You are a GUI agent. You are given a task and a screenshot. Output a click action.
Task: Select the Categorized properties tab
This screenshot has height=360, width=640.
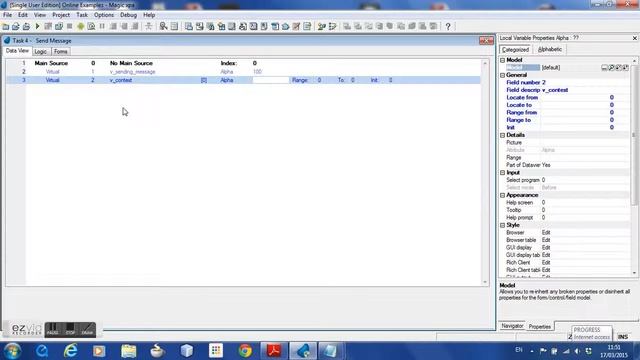pos(515,49)
